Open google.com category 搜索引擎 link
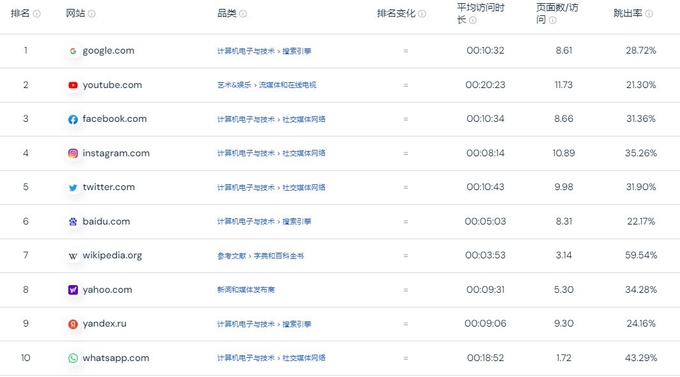This screenshot has width=680, height=377. point(297,51)
